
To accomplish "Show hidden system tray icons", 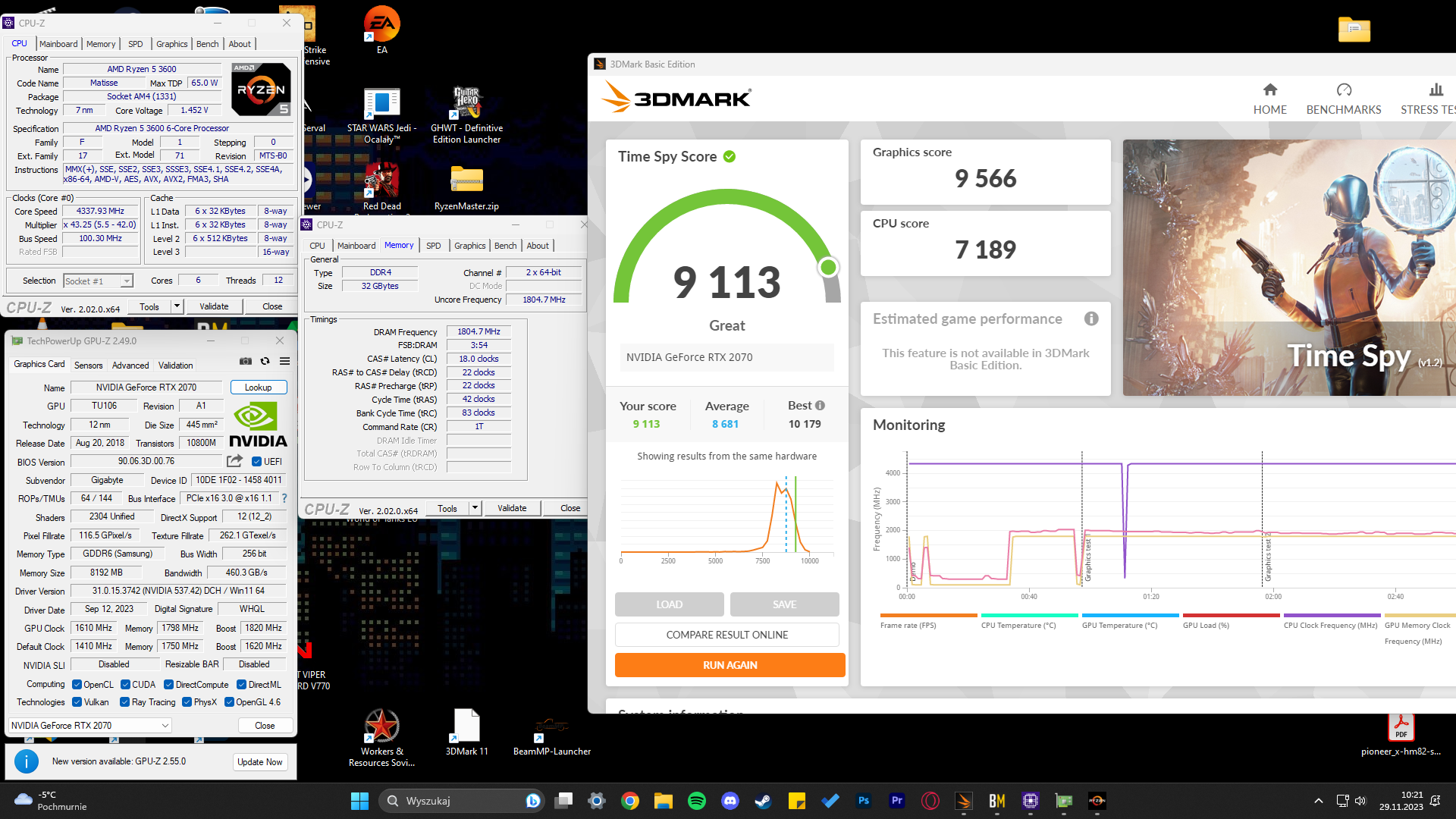I will click(x=1318, y=801).
